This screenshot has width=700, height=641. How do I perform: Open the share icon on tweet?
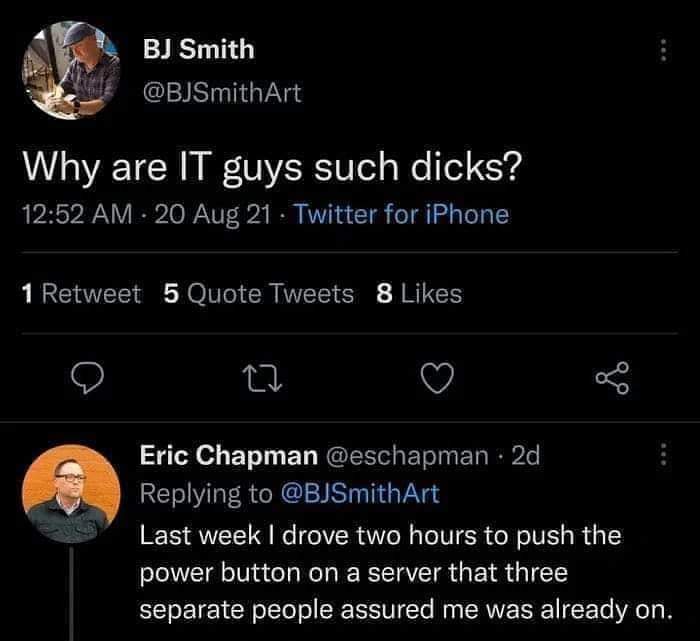coord(613,378)
